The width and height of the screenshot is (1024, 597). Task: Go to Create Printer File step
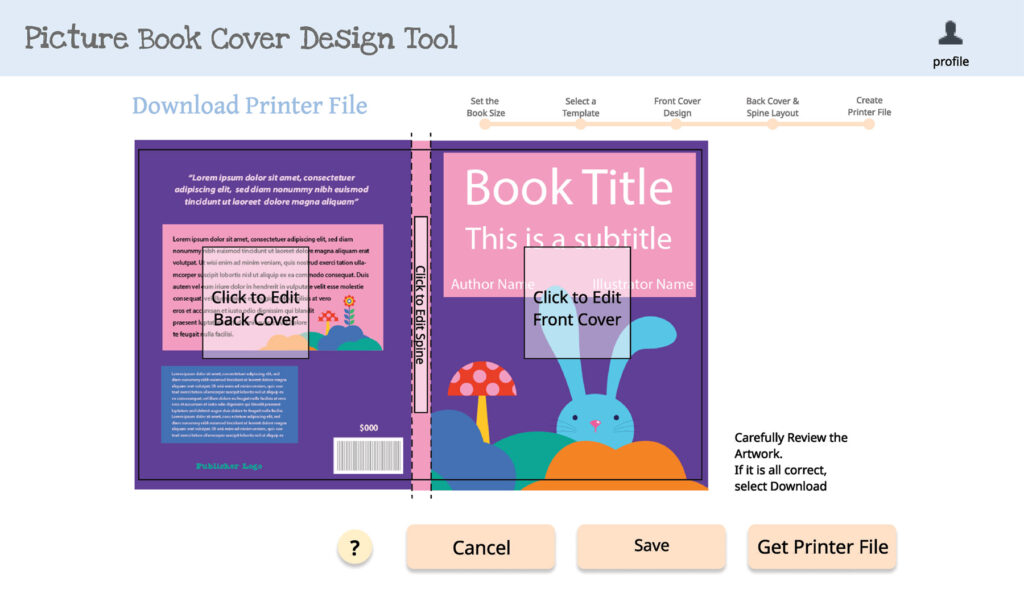coord(869,111)
